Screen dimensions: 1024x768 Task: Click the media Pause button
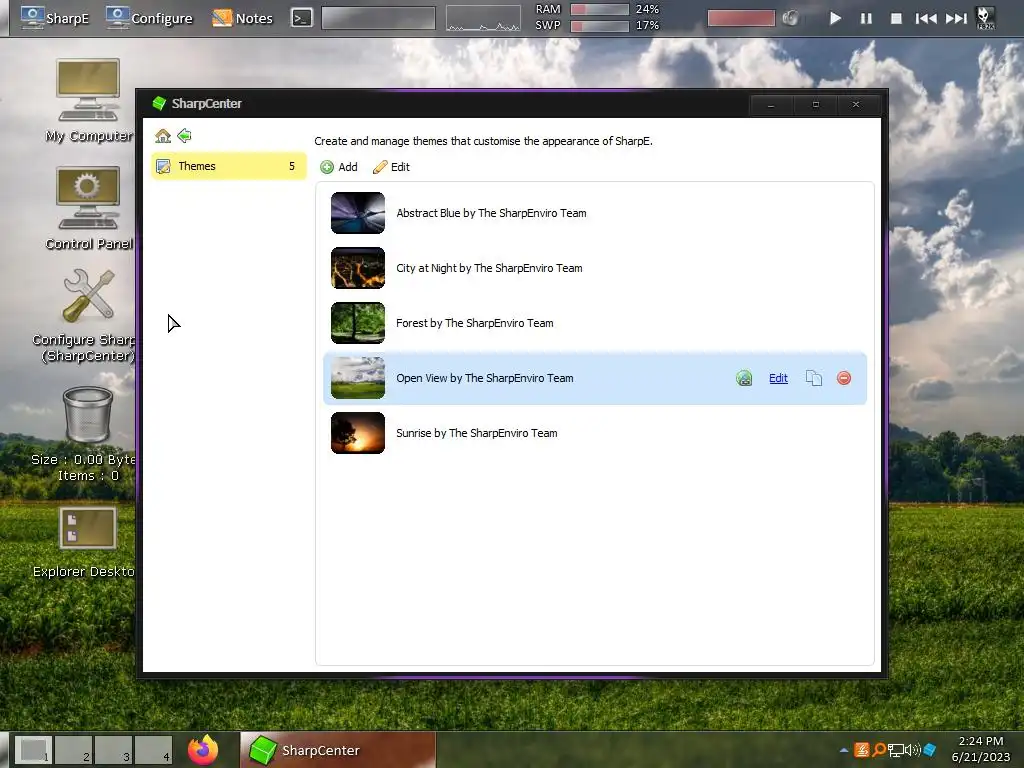coord(866,18)
